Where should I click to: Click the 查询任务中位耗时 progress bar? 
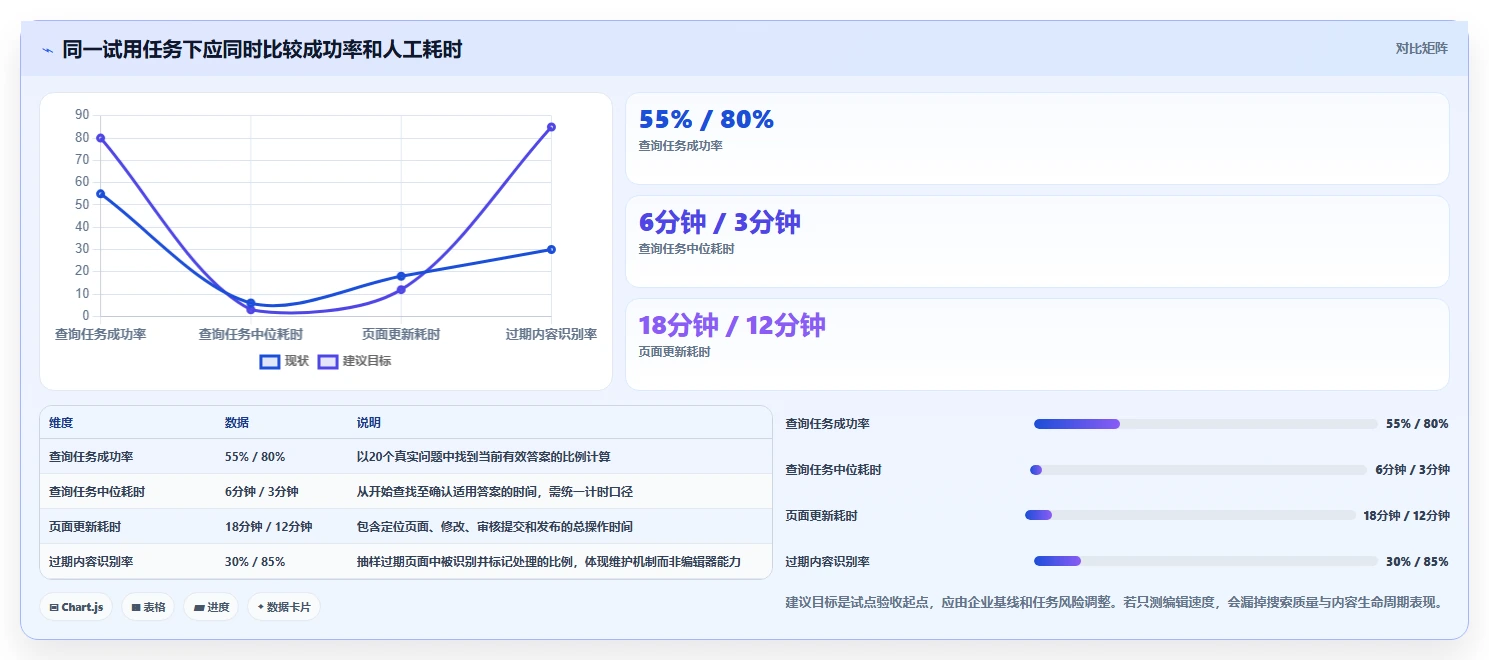click(x=1198, y=470)
